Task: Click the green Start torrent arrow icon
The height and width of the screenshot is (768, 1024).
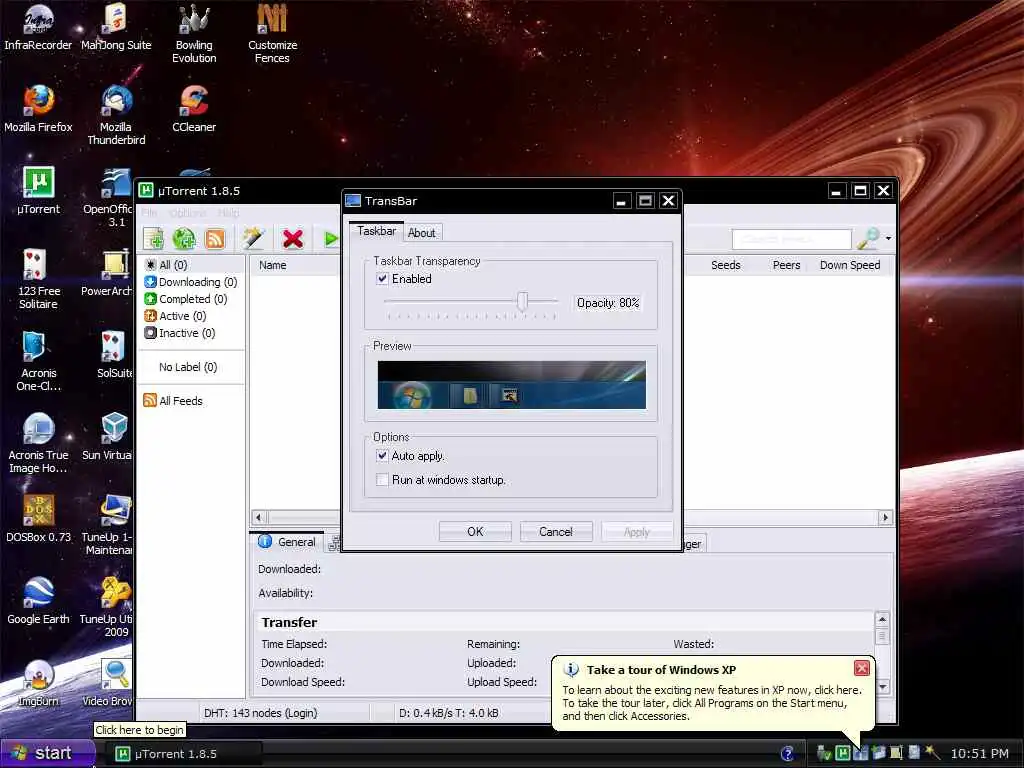Action: coord(331,239)
